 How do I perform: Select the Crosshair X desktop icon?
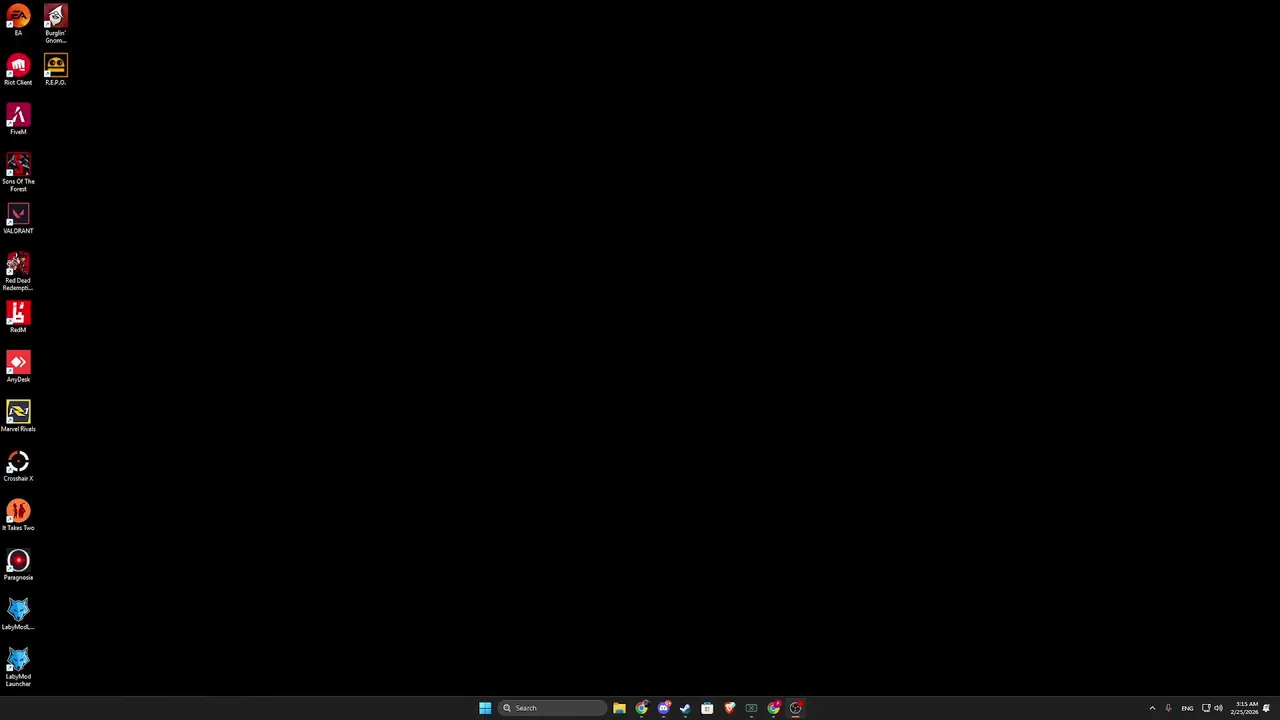tap(18, 466)
